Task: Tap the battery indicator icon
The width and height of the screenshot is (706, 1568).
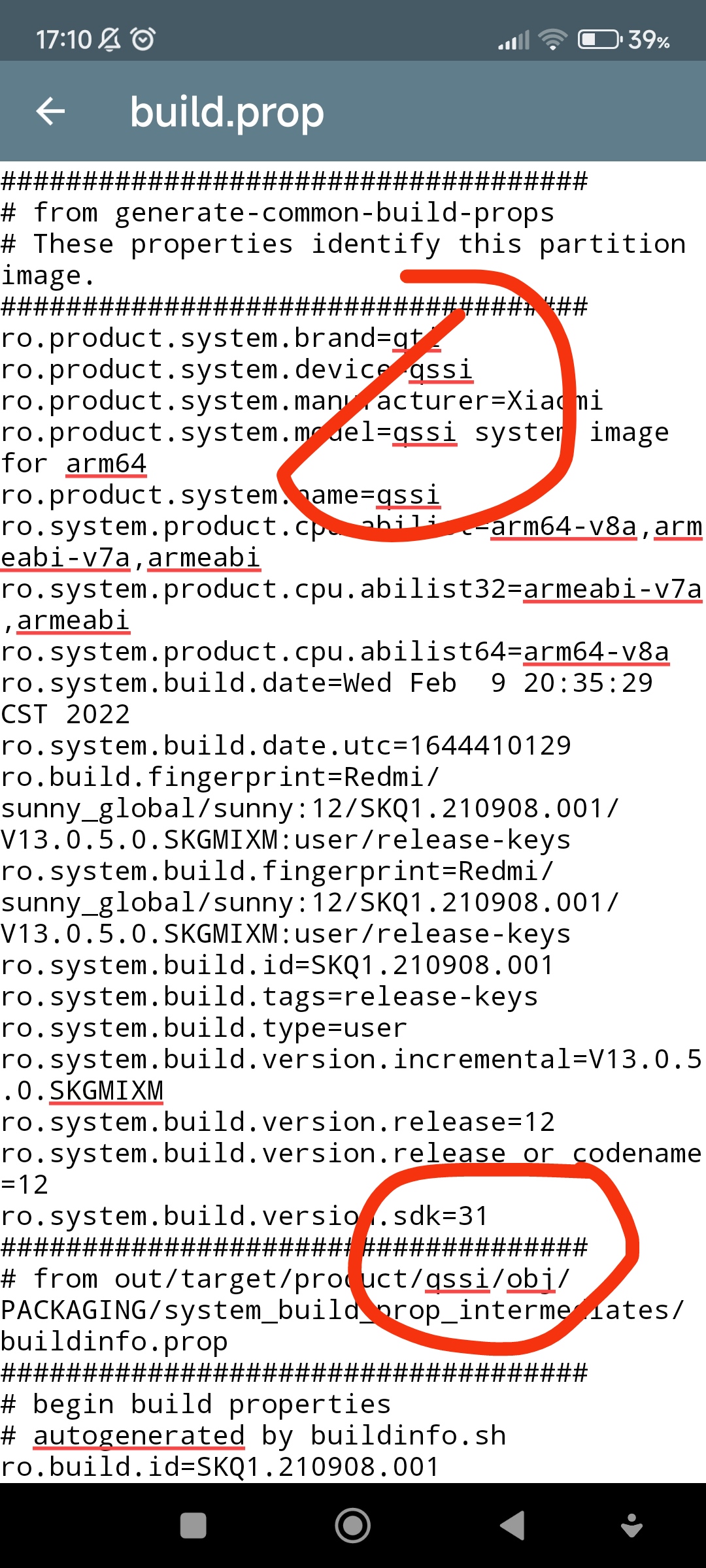Action: click(x=599, y=40)
